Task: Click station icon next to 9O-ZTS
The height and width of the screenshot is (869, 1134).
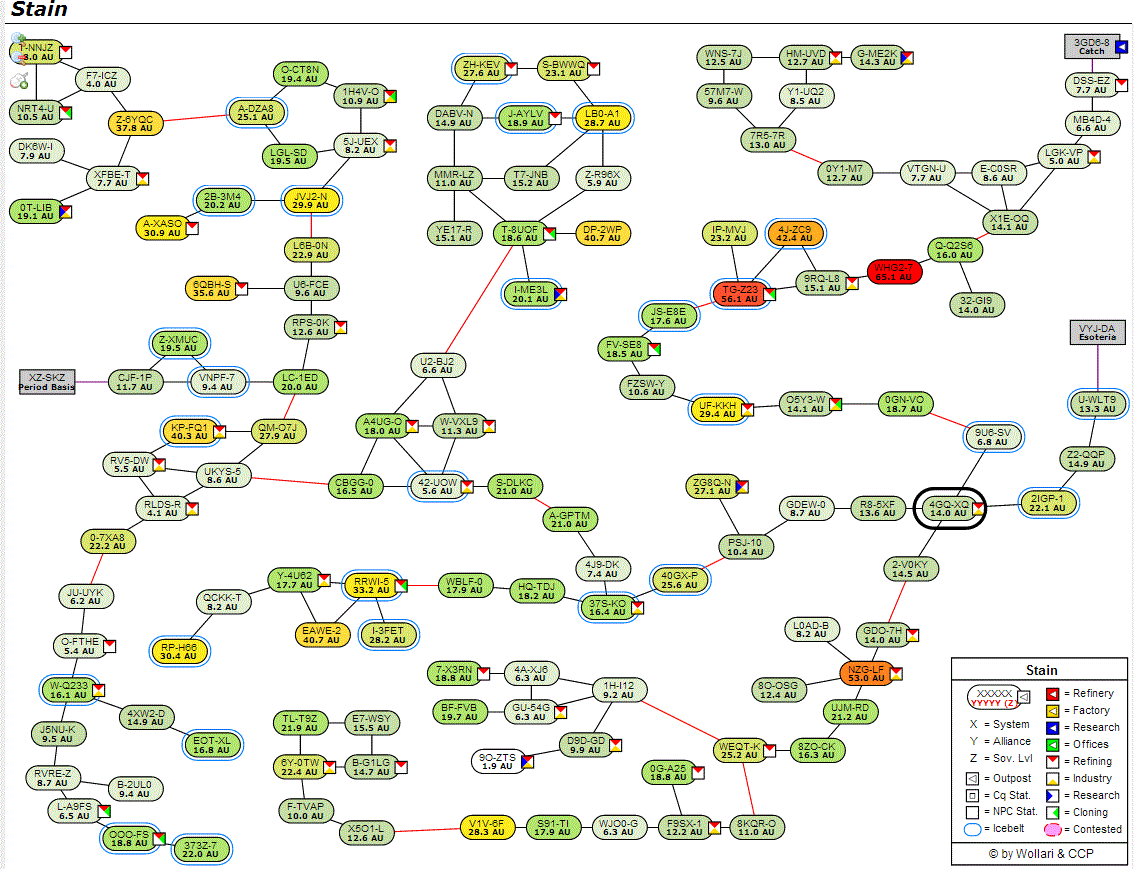Action: pos(527,762)
